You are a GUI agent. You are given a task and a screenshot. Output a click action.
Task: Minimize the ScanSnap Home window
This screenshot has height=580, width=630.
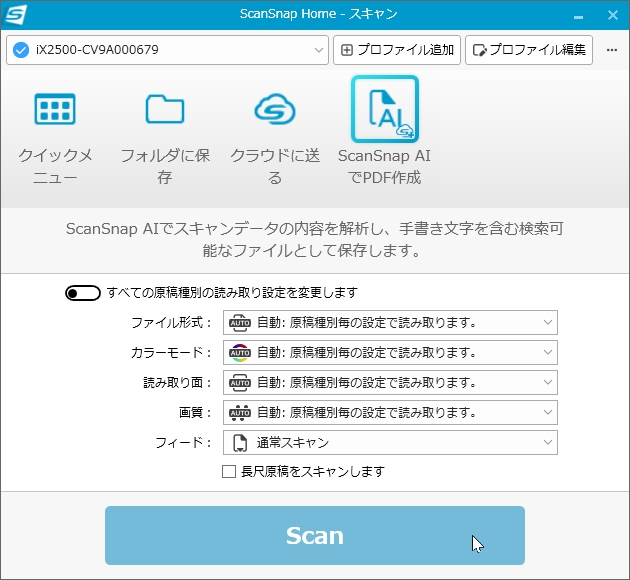pyautogui.click(x=578, y=16)
